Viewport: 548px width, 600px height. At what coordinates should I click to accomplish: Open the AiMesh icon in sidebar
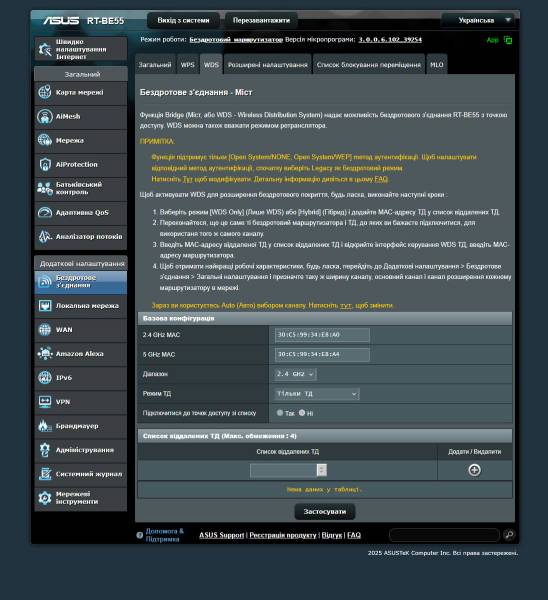[x=45, y=116]
